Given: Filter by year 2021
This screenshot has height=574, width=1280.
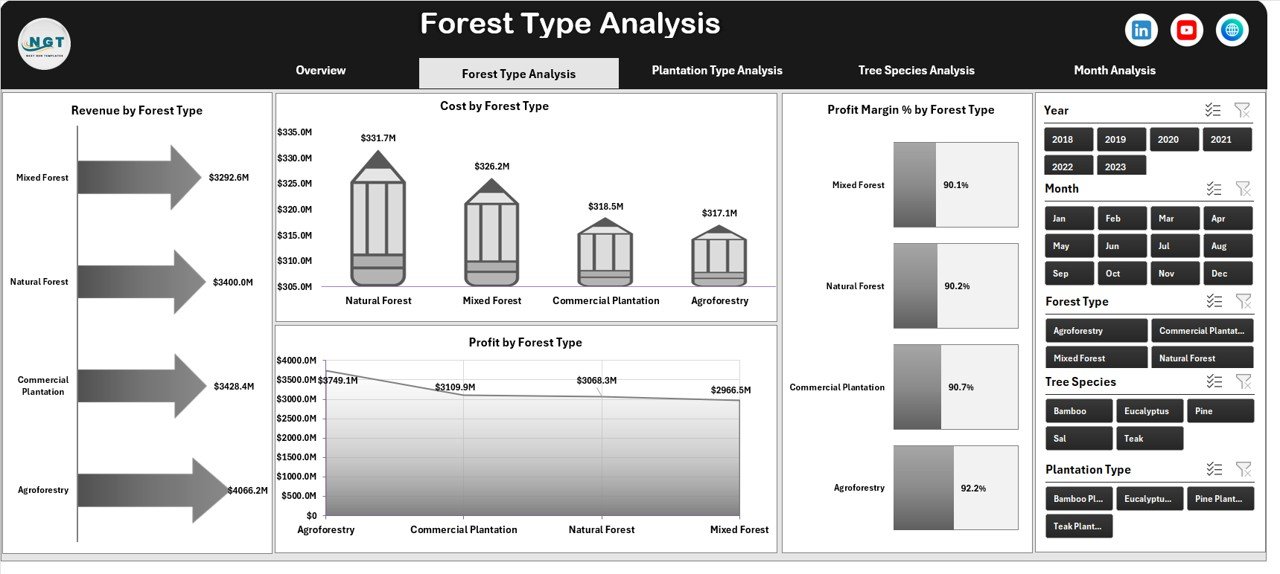Looking at the screenshot, I should point(1228,140).
